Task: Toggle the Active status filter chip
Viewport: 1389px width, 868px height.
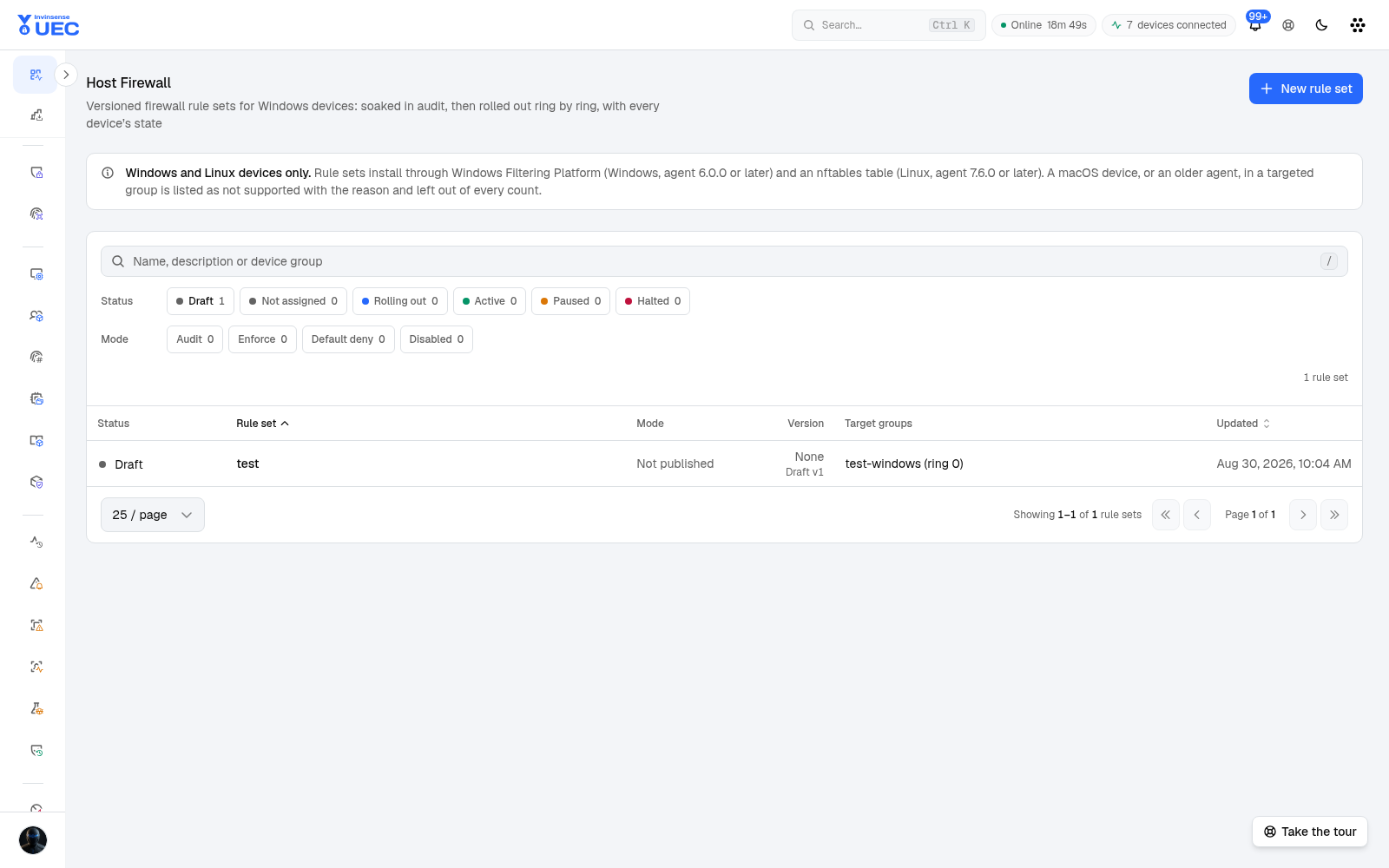Action: coord(490,301)
